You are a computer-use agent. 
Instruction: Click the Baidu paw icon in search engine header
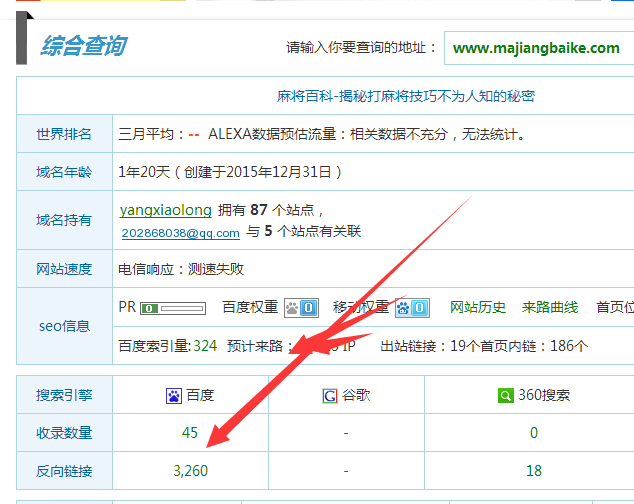tap(174, 395)
